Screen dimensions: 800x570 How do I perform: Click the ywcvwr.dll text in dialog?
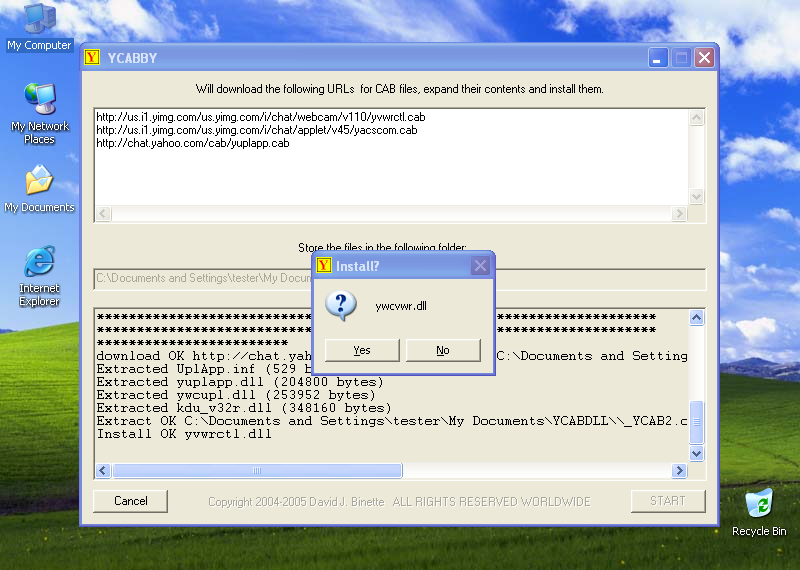click(x=401, y=306)
